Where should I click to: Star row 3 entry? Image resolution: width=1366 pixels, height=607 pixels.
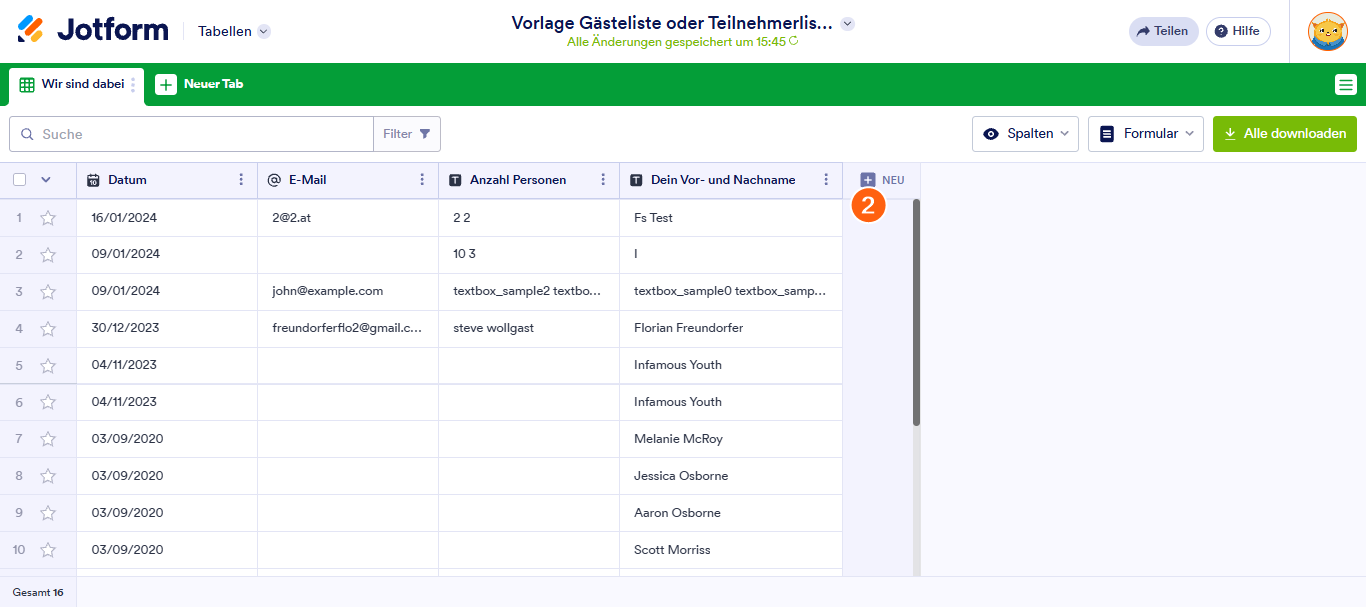point(48,292)
